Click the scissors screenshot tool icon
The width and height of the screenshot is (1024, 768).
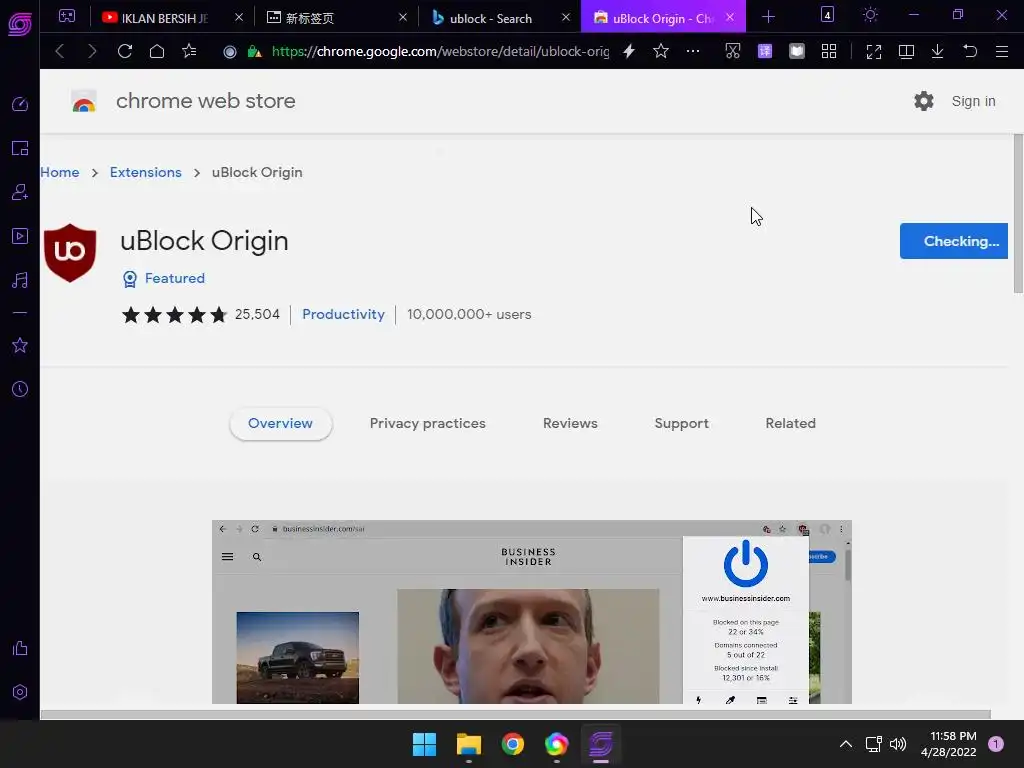click(x=733, y=51)
